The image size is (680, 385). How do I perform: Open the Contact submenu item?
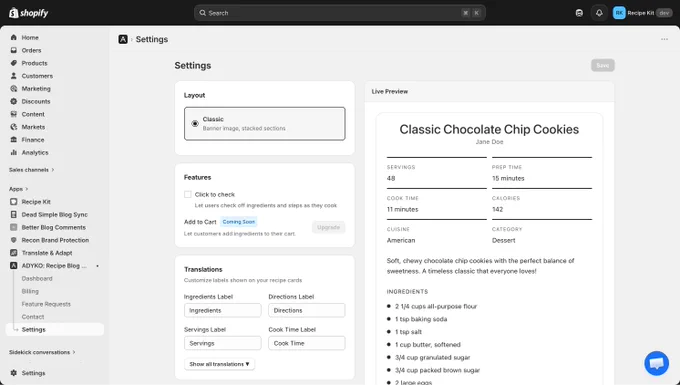tap(33, 317)
